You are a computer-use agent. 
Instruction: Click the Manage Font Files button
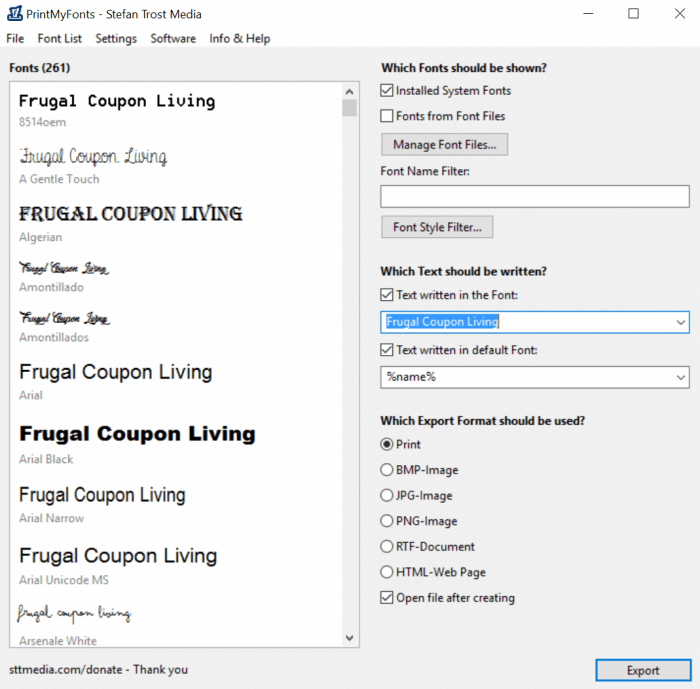pos(444,145)
